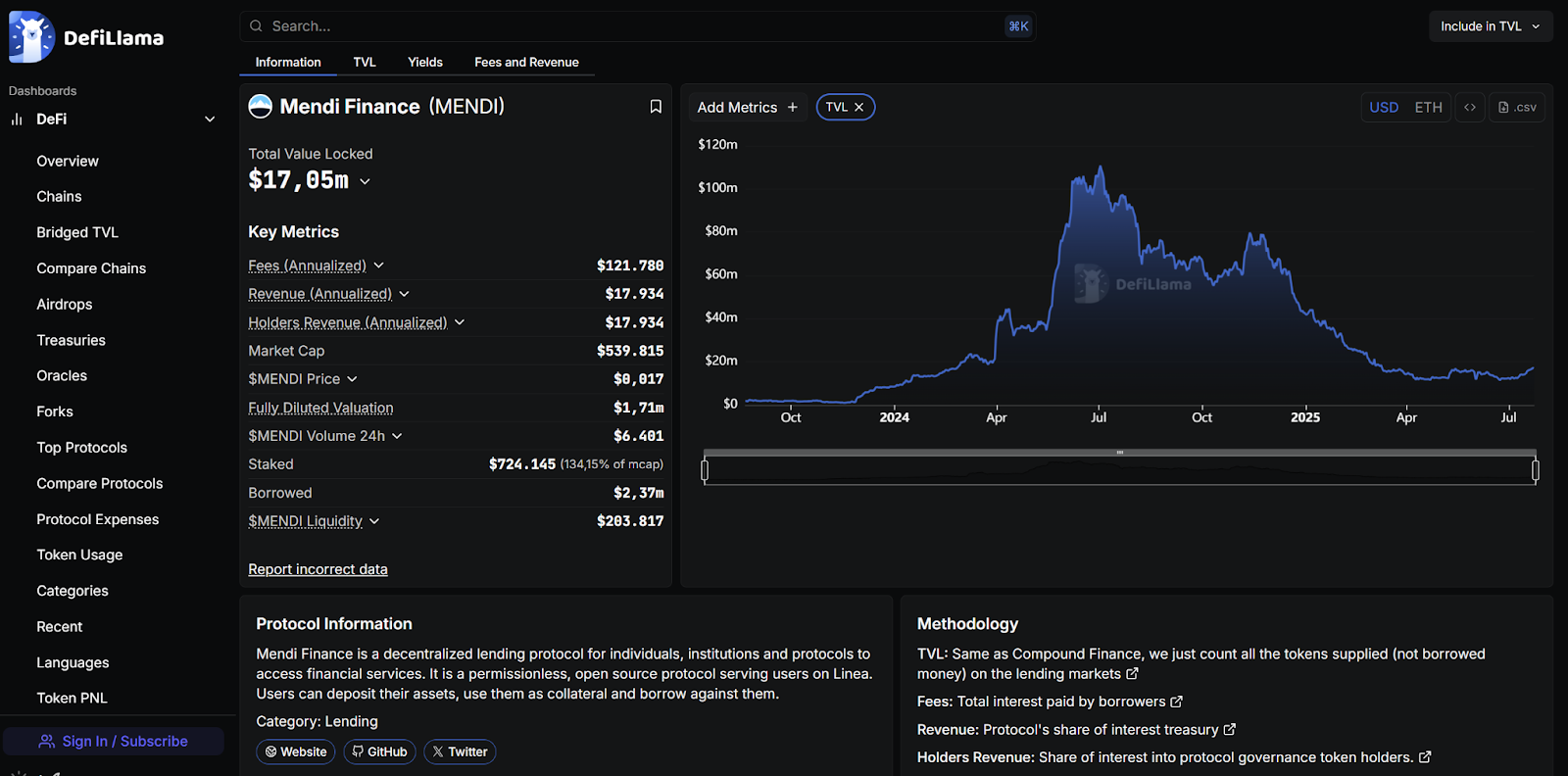Expand $MENDI Price details
This screenshot has height=776, width=1568.
(x=352, y=379)
